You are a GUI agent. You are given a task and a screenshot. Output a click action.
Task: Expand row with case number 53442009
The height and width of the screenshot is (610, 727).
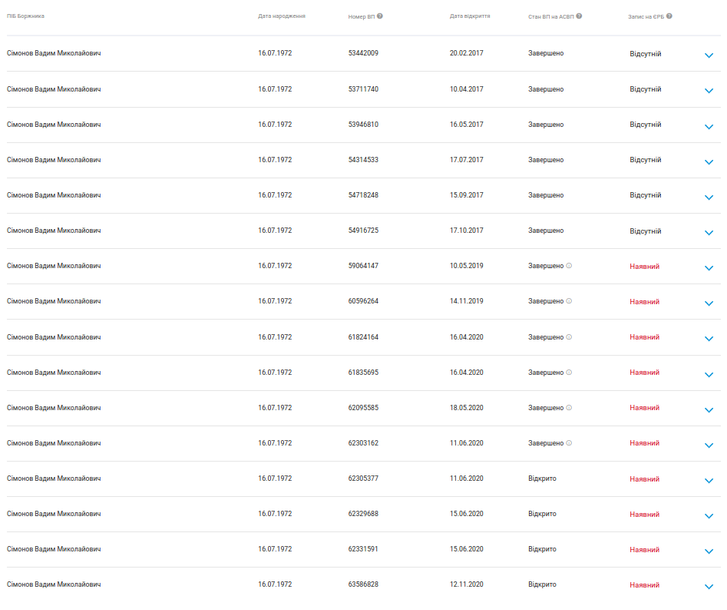(709, 55)
